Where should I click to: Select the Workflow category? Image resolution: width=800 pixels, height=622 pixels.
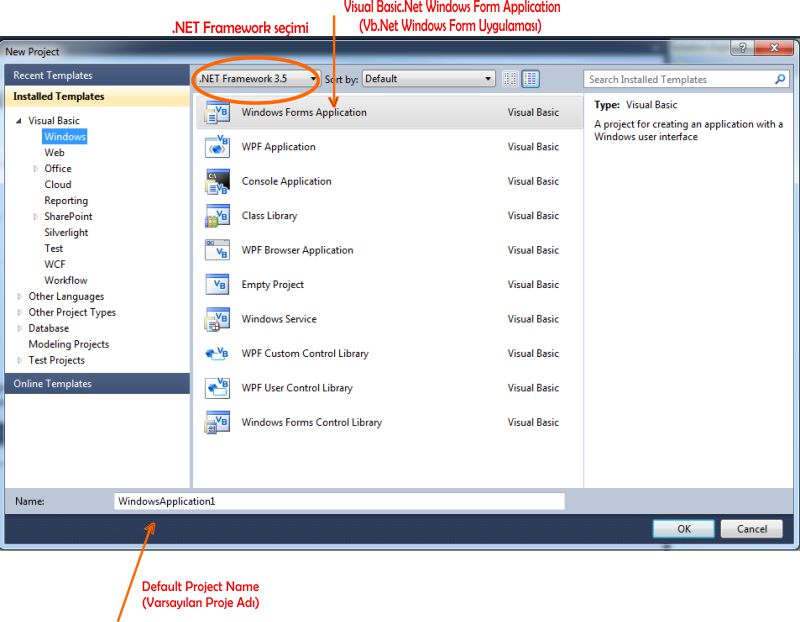point(65,280)
